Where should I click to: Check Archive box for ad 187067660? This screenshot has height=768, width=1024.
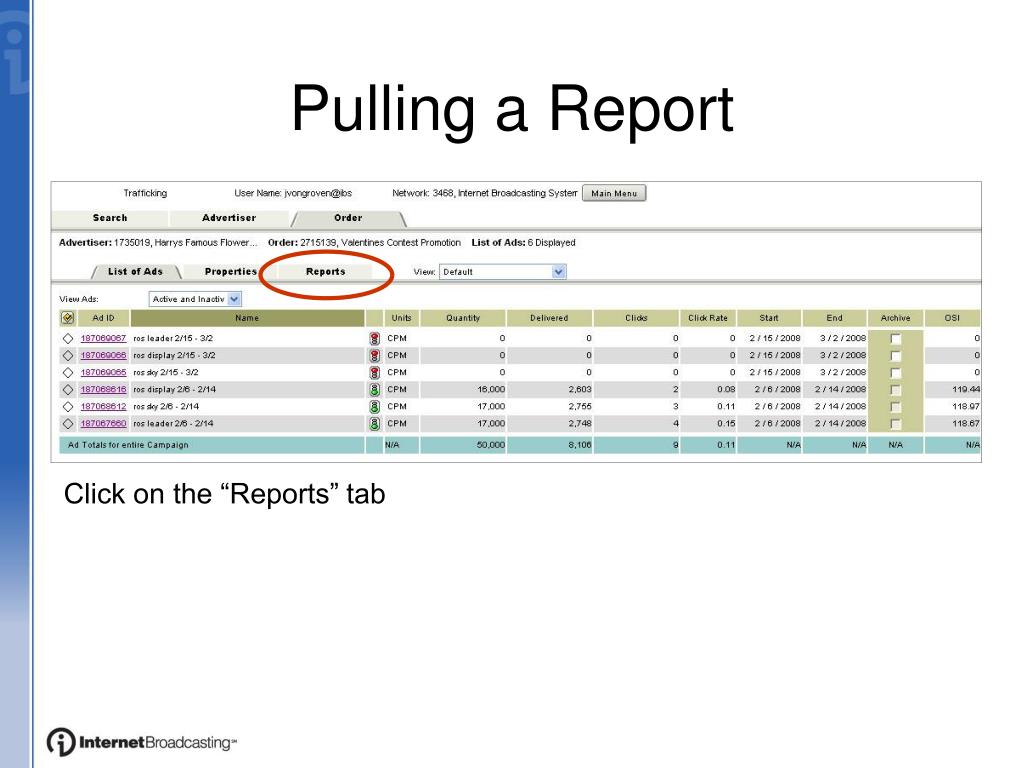[895, 423]
